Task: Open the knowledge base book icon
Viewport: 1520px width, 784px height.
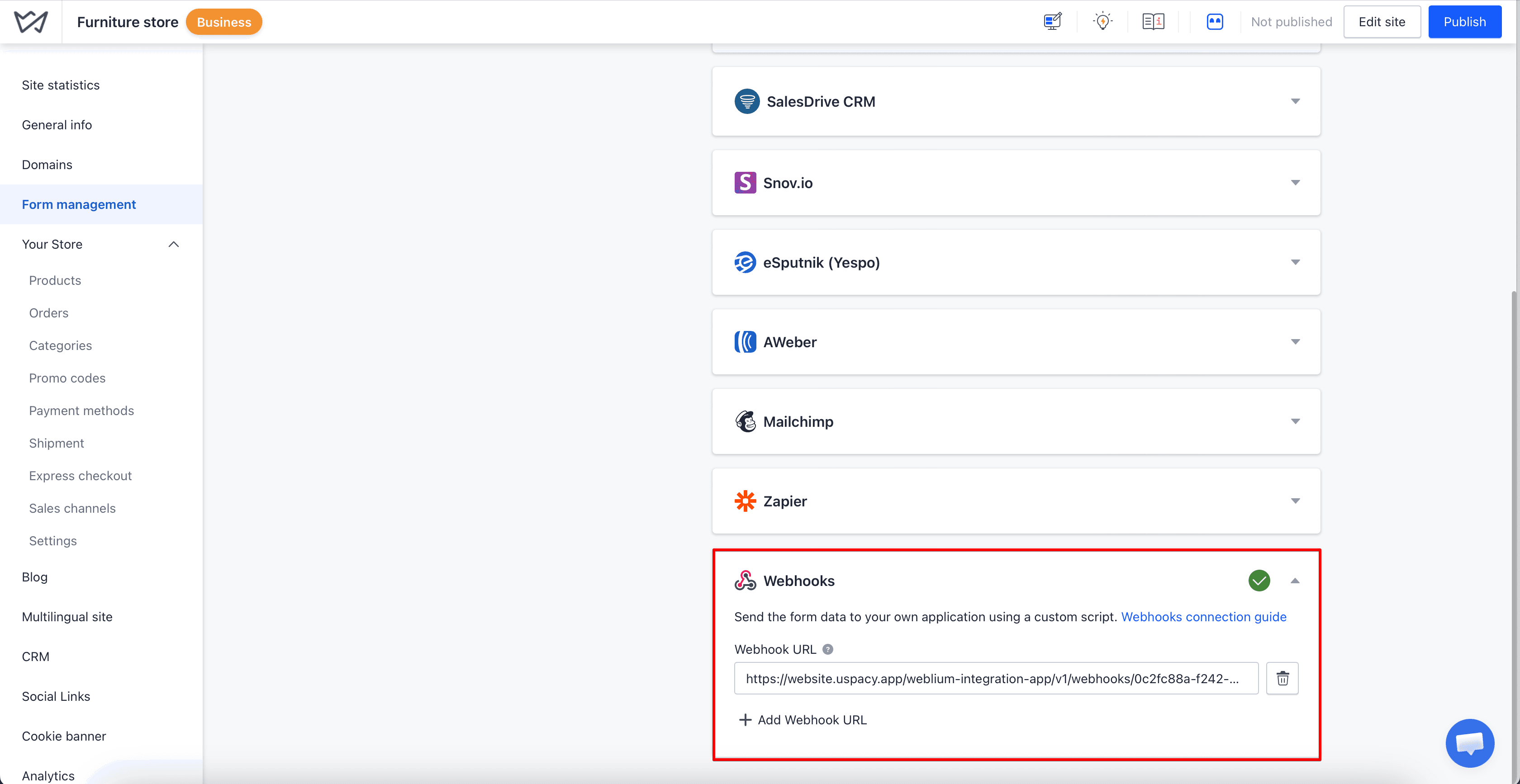Action: [x=1153, y=22]
